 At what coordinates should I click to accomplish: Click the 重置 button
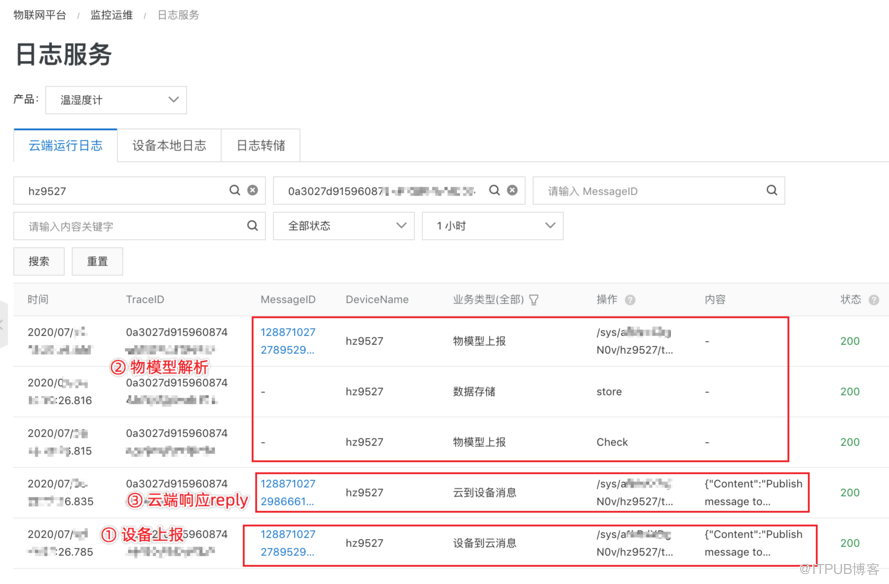pyautogui.click(x=97, y=262)
